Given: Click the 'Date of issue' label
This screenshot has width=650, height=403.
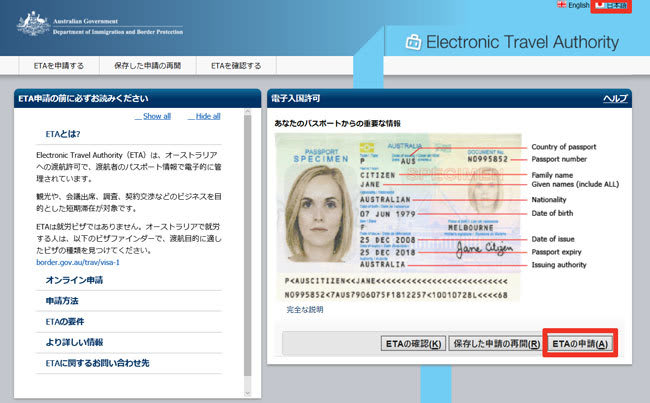Looking at the screenshot, I should 553,239.
